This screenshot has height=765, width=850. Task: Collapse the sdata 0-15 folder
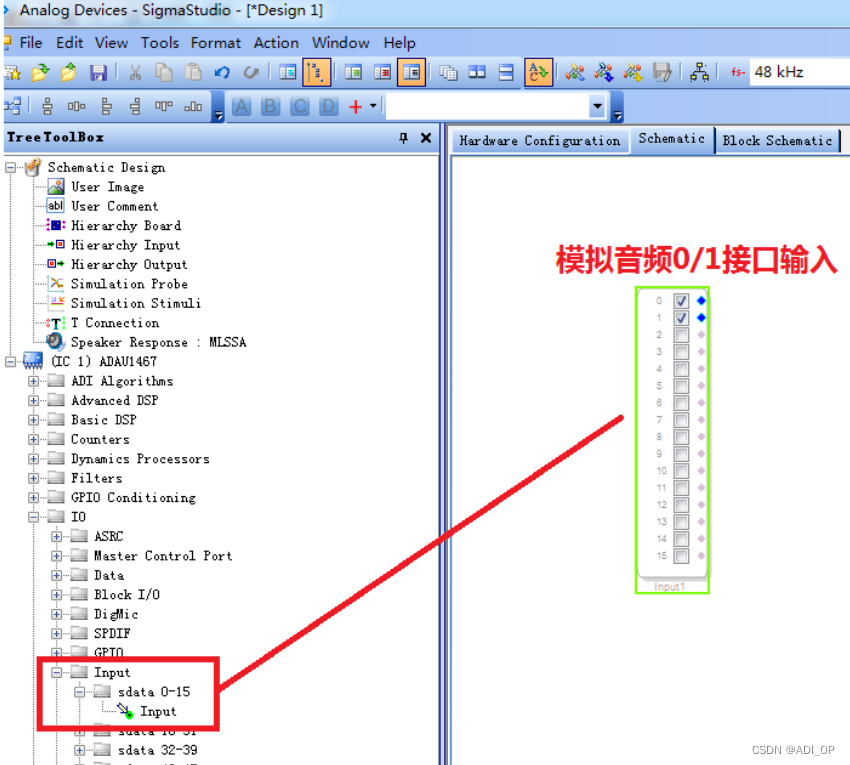click(x=80, y=692)
